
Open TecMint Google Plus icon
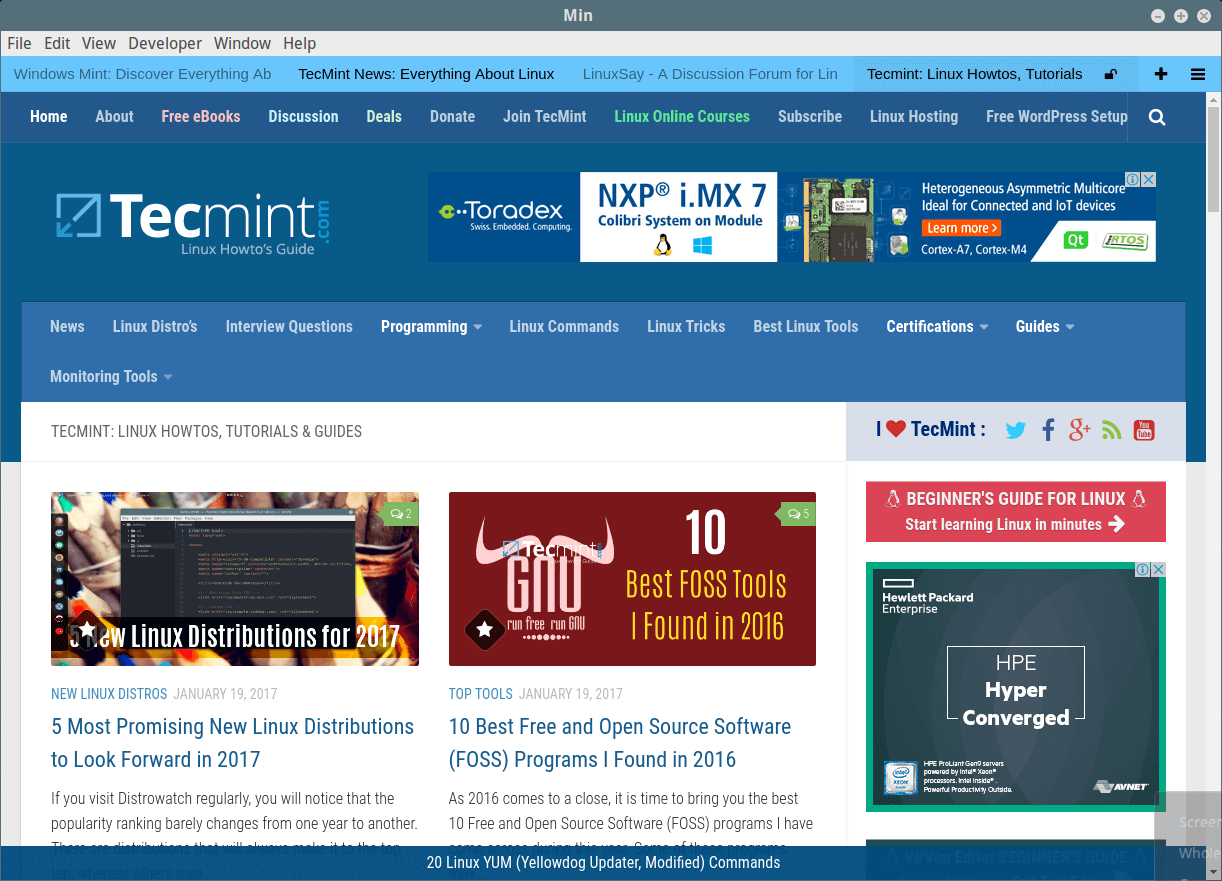1079,430
